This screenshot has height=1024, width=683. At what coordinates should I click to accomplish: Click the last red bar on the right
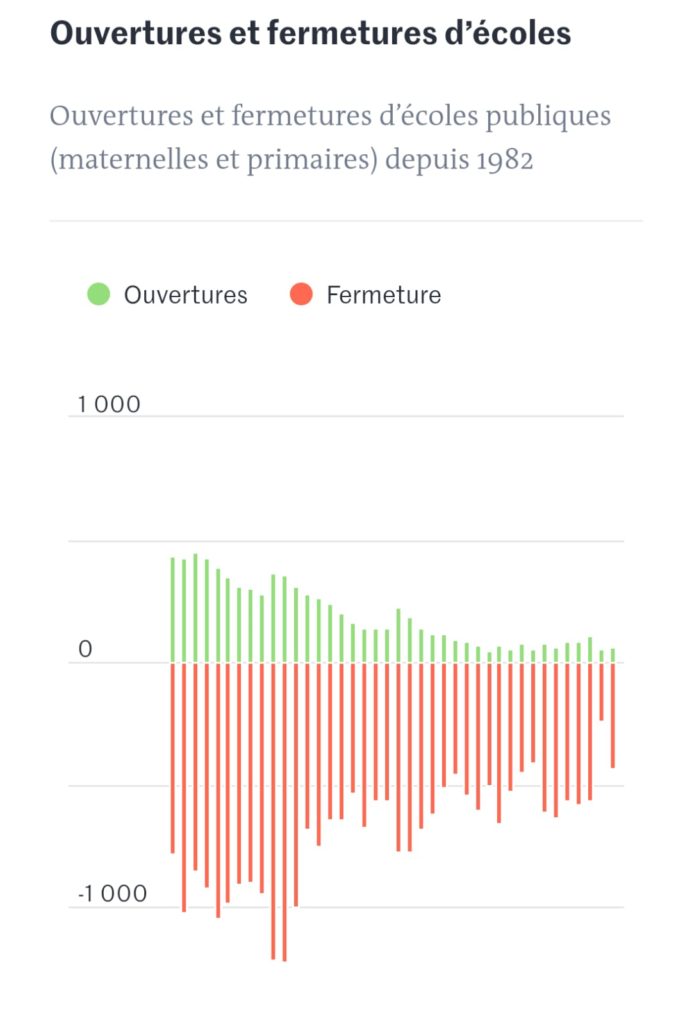(x=613, y=715)
